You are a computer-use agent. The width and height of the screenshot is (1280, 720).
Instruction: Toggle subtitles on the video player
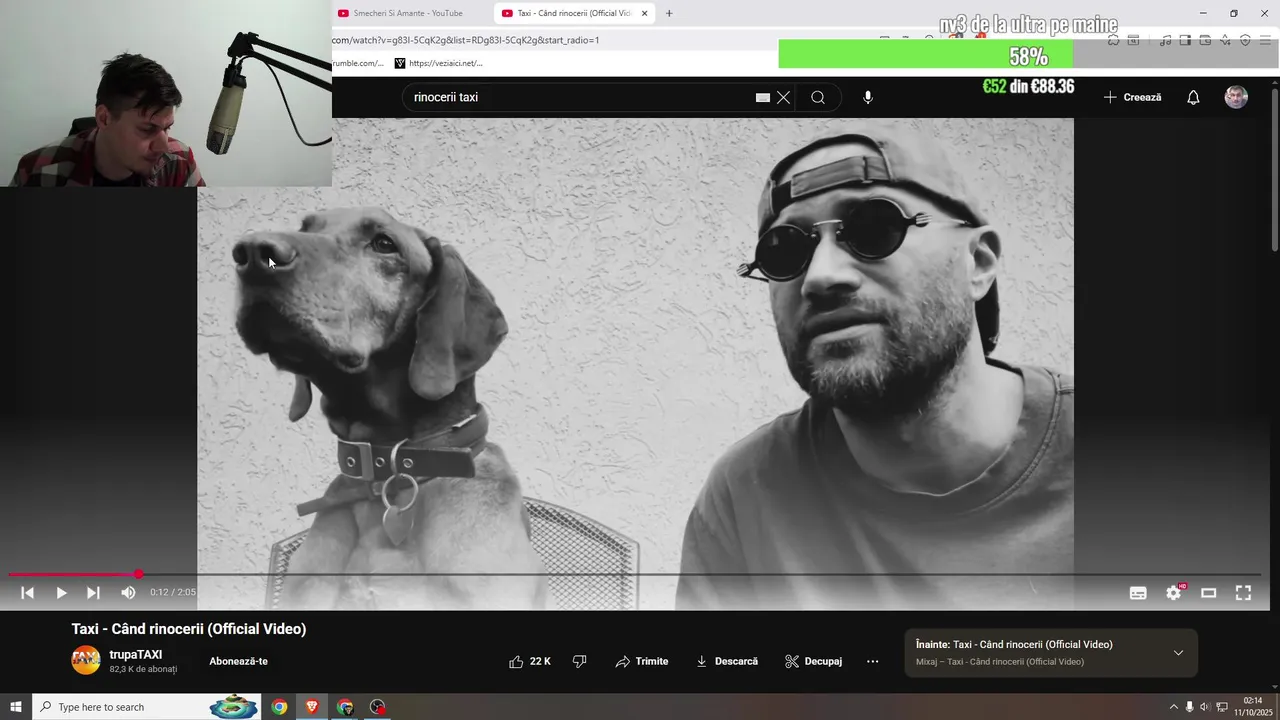point(1138,593)
